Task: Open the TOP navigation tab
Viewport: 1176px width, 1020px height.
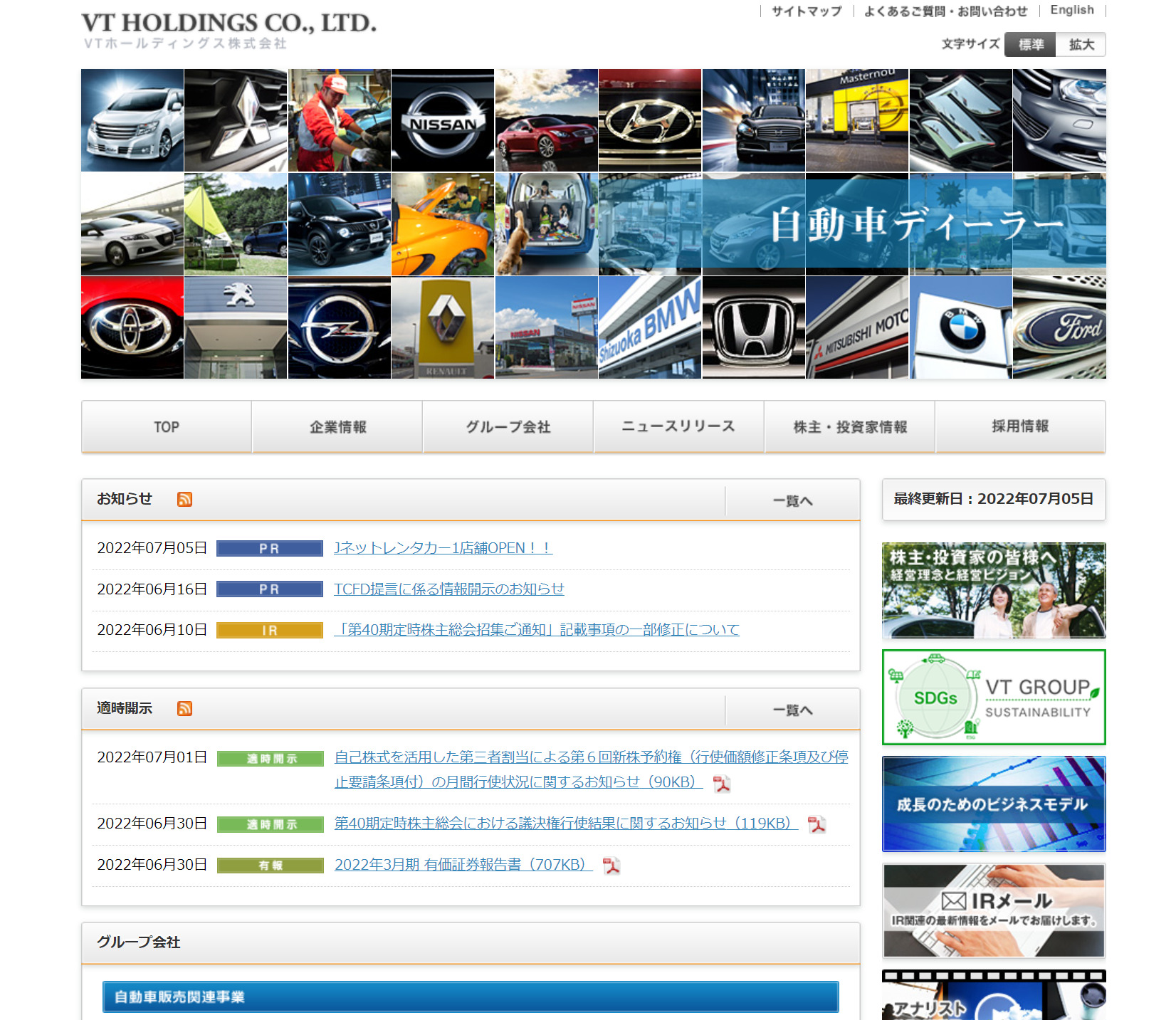Action: point(167,426)
